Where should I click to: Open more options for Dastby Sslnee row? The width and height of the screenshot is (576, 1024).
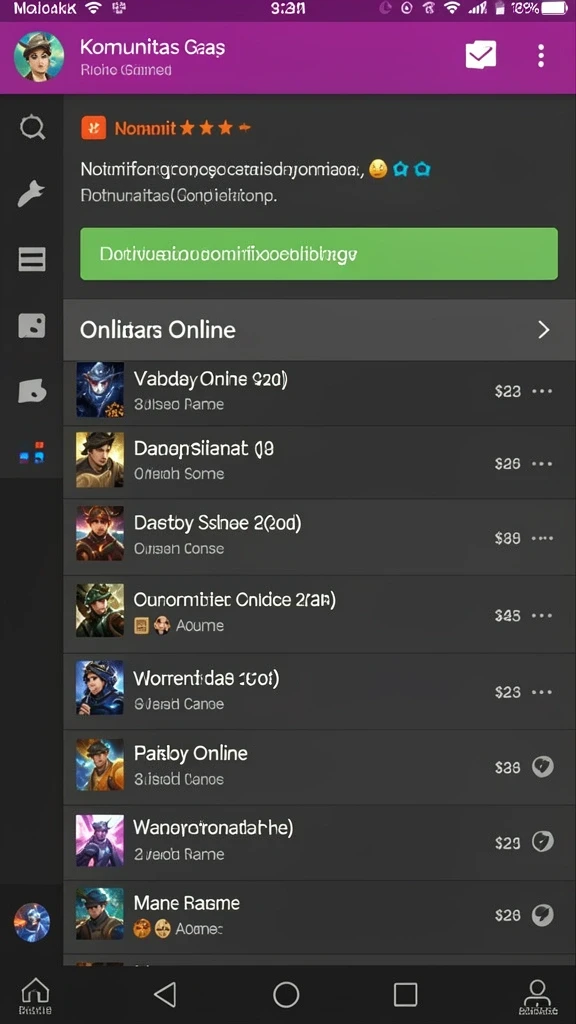542,538
